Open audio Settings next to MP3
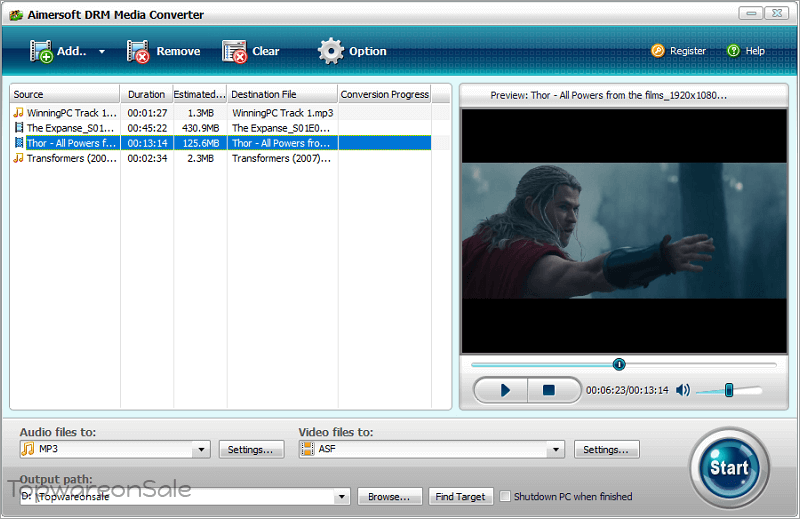 252,450
